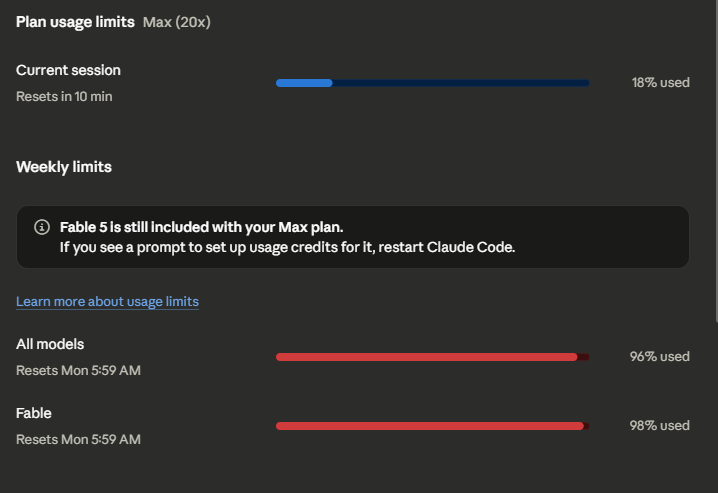Screen dimensions: 718x493
Task: Click the '18% used' value
Action: coord(661,82)
